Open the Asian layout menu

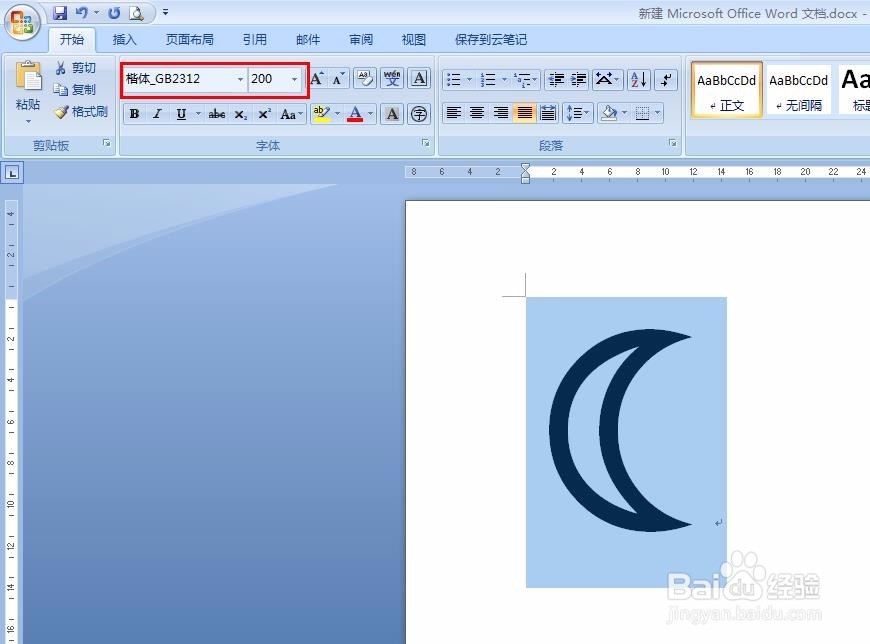(x=607, y=80)
